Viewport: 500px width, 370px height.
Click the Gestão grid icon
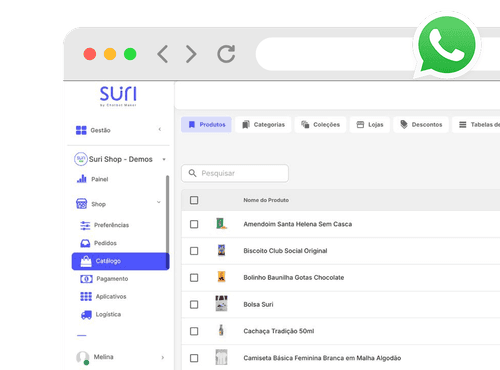[81, 130]
